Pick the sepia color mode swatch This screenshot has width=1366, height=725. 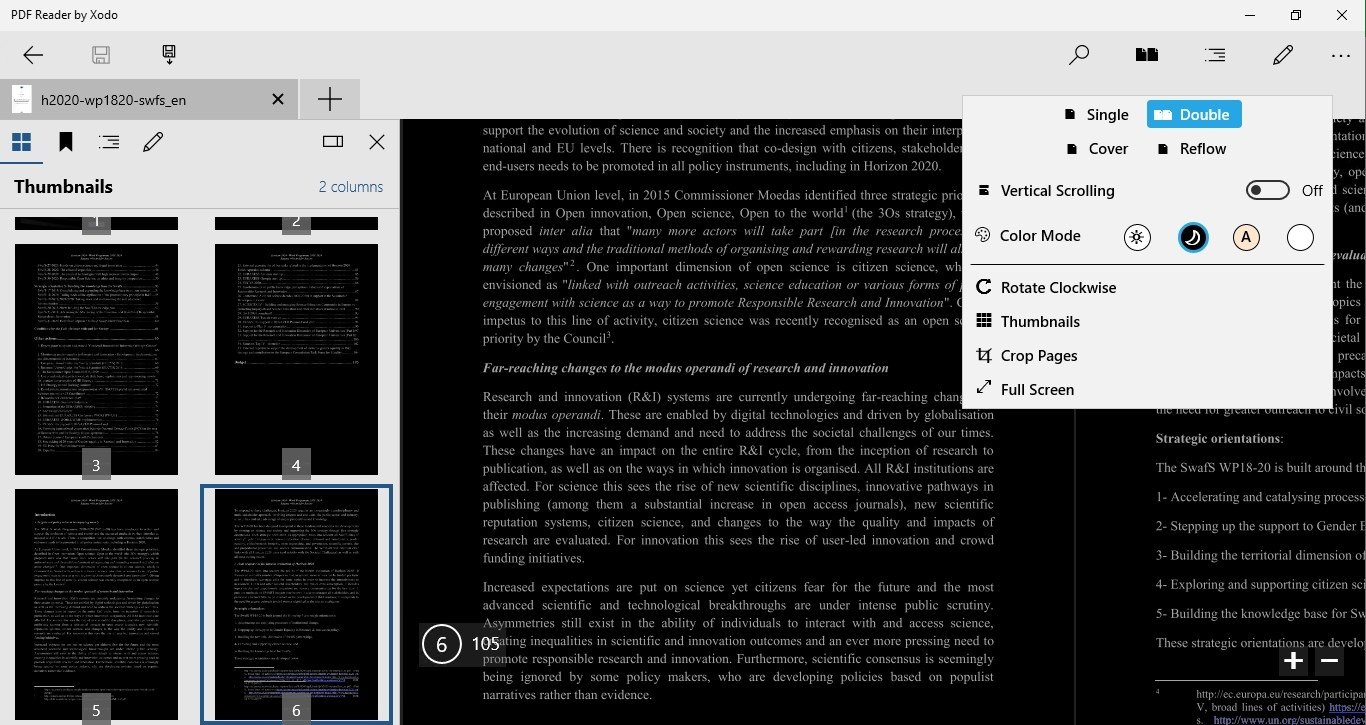click(x=1245, y=237)
